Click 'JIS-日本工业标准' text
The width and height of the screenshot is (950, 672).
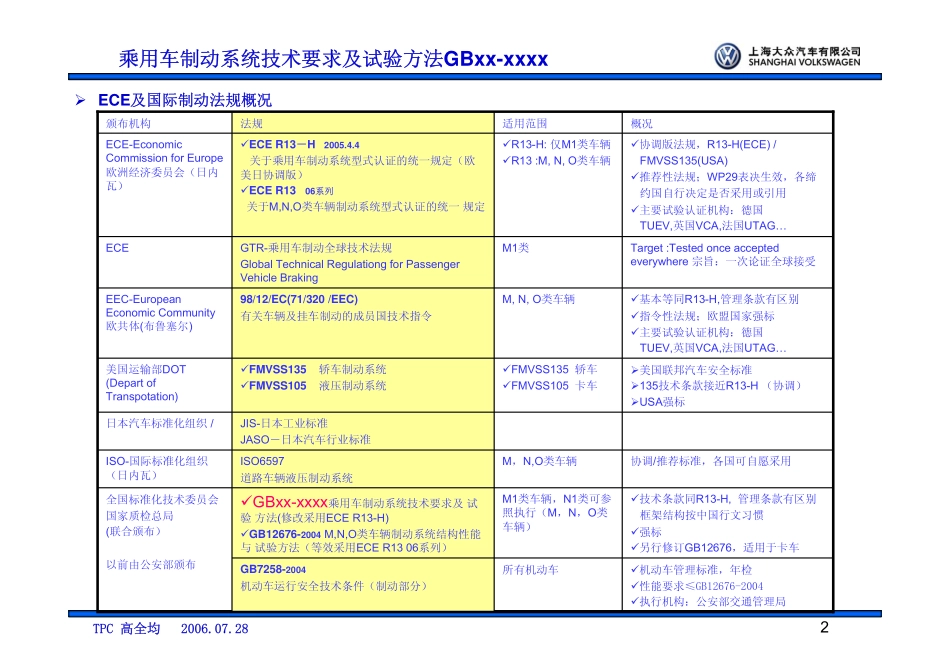coord(284,424)
